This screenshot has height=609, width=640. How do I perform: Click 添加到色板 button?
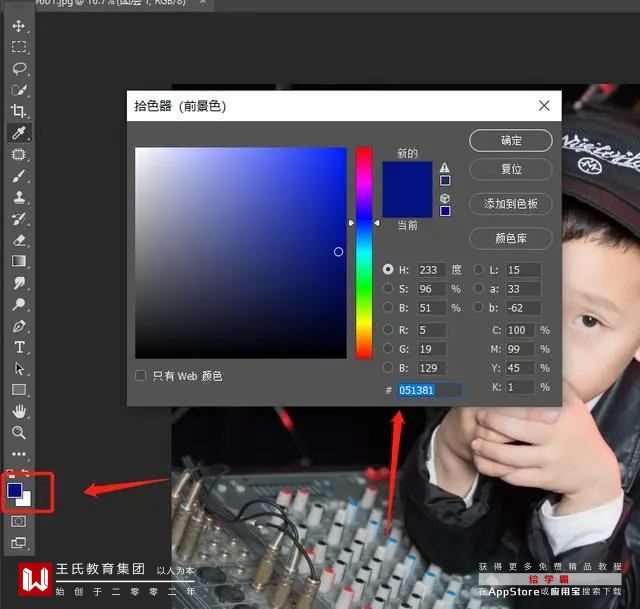tap(511, 204)
